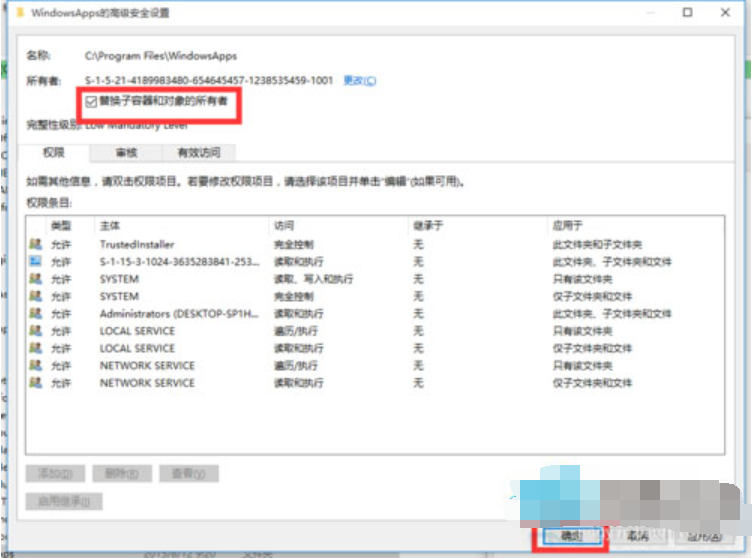
Task: Click the icon of LOCAL SERVICE 遍历/执行 row
Action: point(35,331)
